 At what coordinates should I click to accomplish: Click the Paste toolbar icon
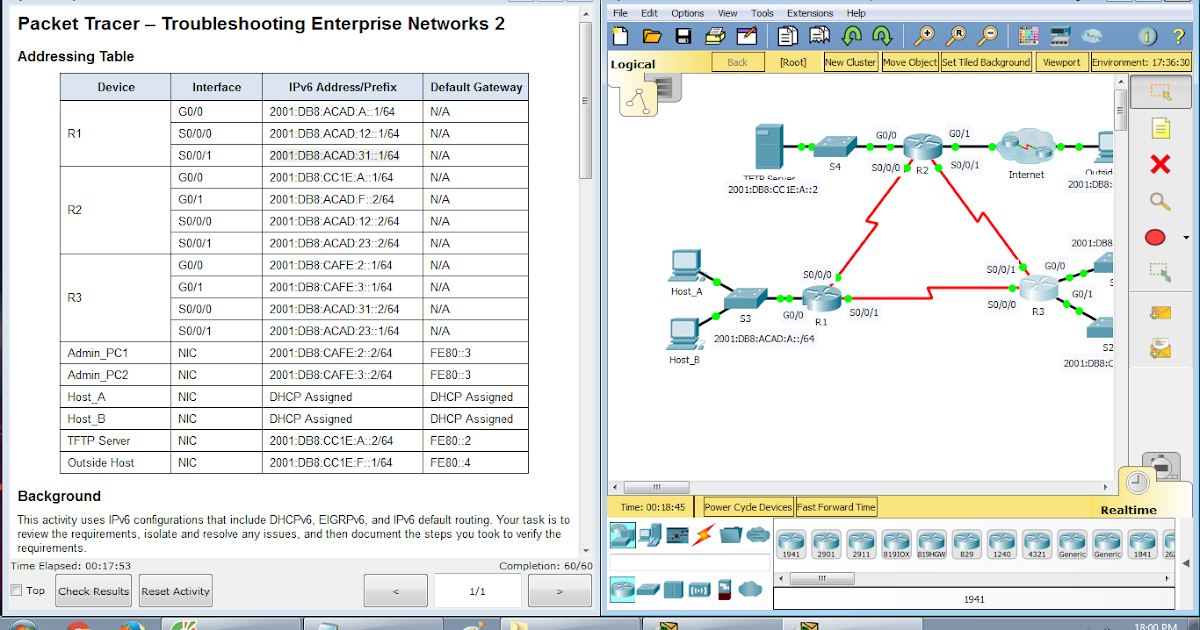(x=820, y=37)
